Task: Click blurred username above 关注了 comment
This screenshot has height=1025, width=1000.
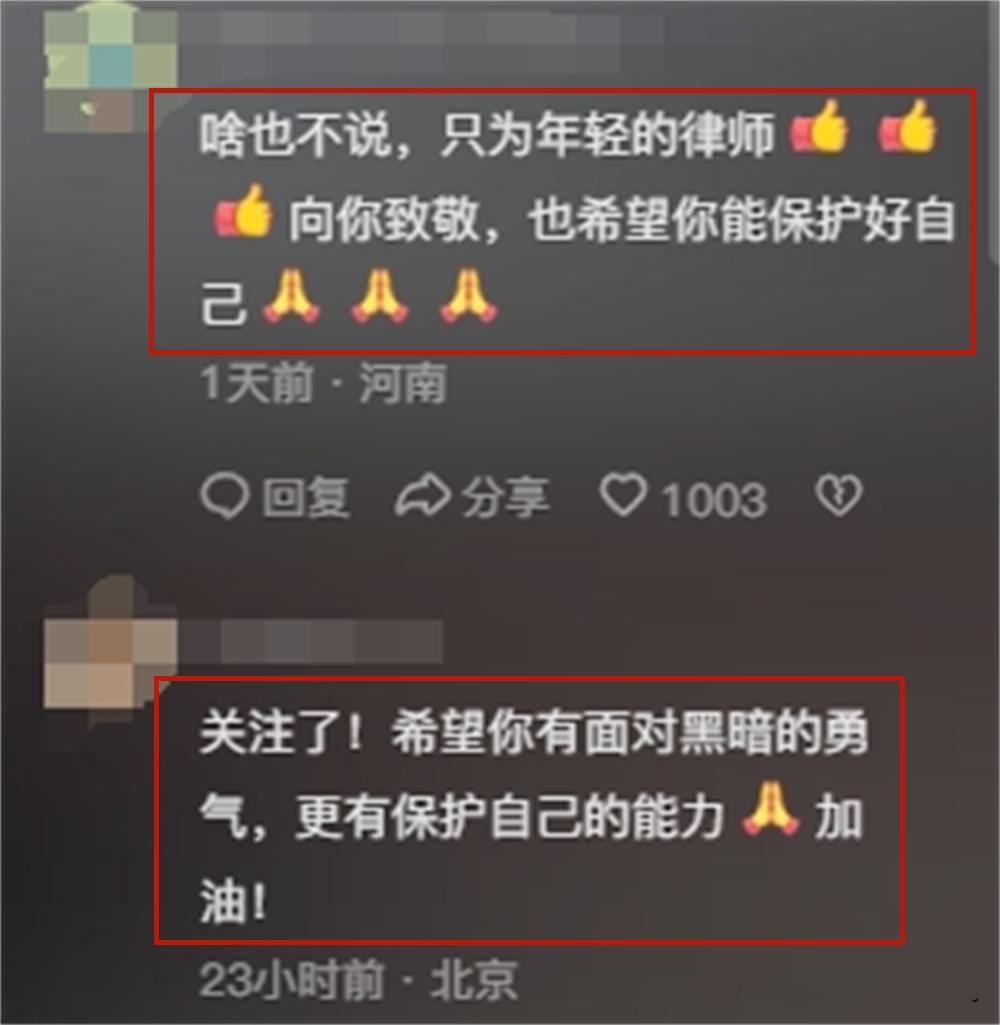Action: pyautogui.click(x=309, y=640)
